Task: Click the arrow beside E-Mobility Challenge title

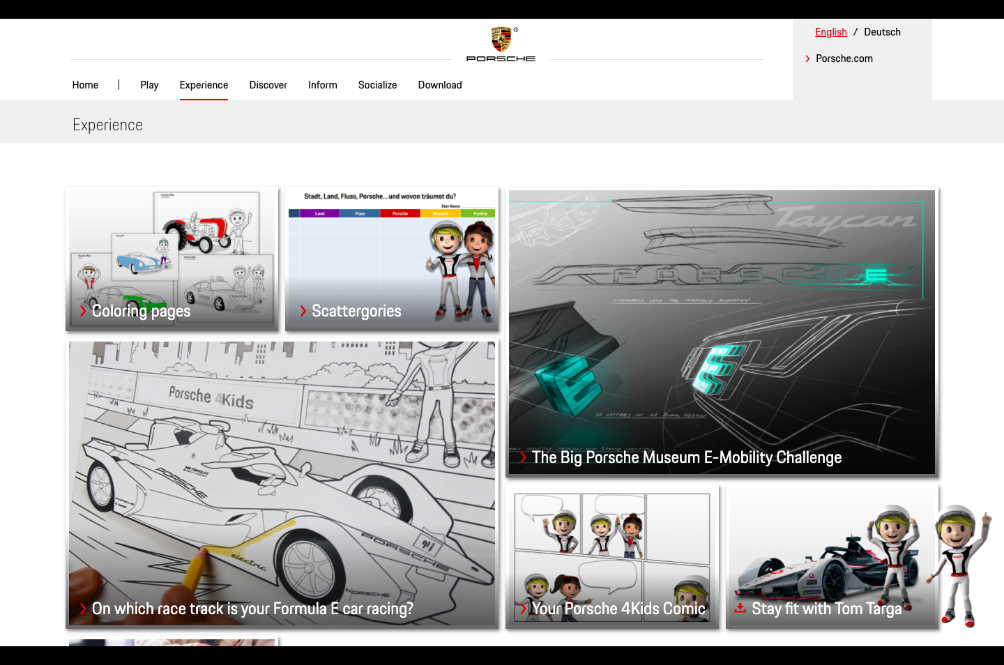Action: 523,457
